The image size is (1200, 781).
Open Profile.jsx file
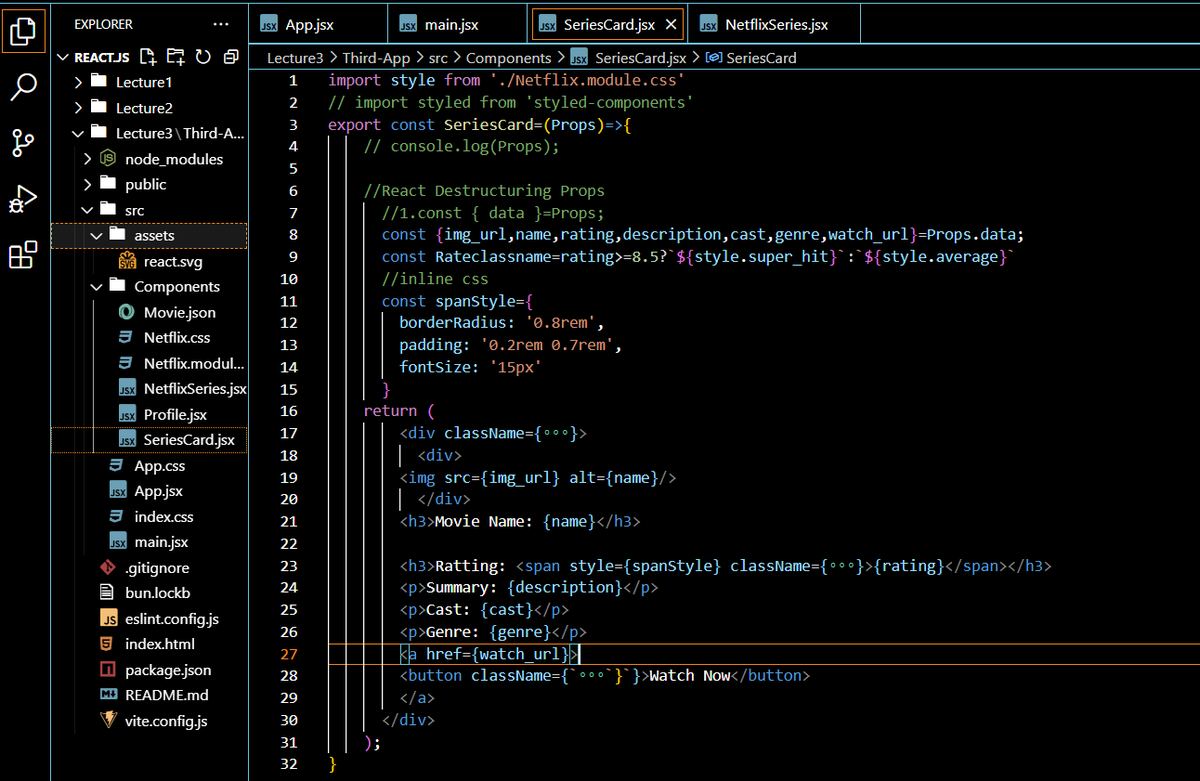[x=175, y=414]
